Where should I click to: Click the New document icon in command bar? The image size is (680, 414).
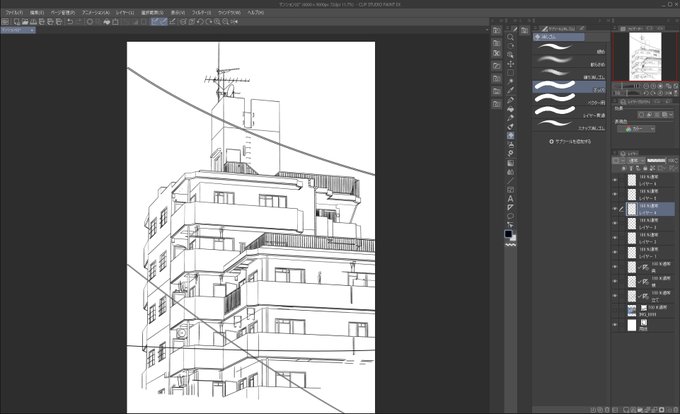coord(16,22)
